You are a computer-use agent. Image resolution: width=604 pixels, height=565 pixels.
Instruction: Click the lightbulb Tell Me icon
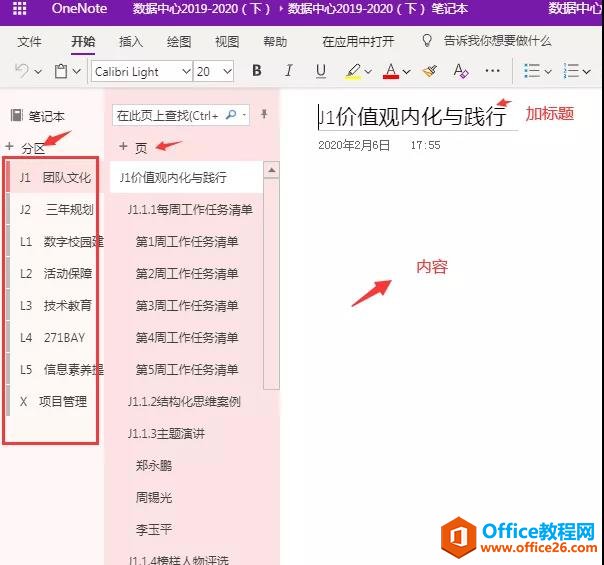[x=426, y=40]
